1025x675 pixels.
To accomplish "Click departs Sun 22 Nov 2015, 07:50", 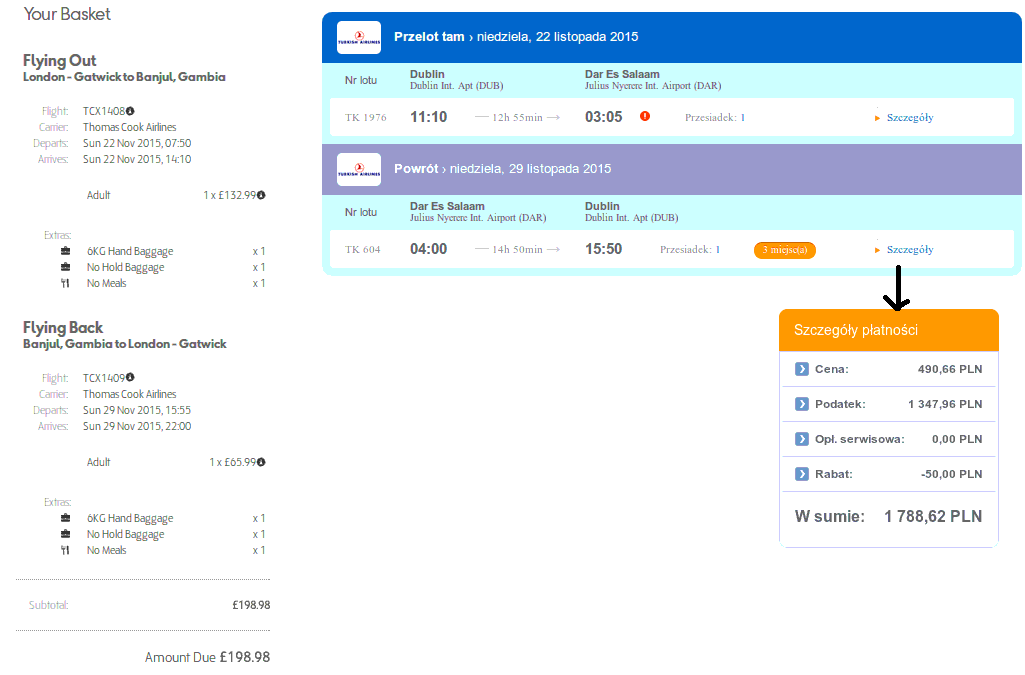I will 137,143.
